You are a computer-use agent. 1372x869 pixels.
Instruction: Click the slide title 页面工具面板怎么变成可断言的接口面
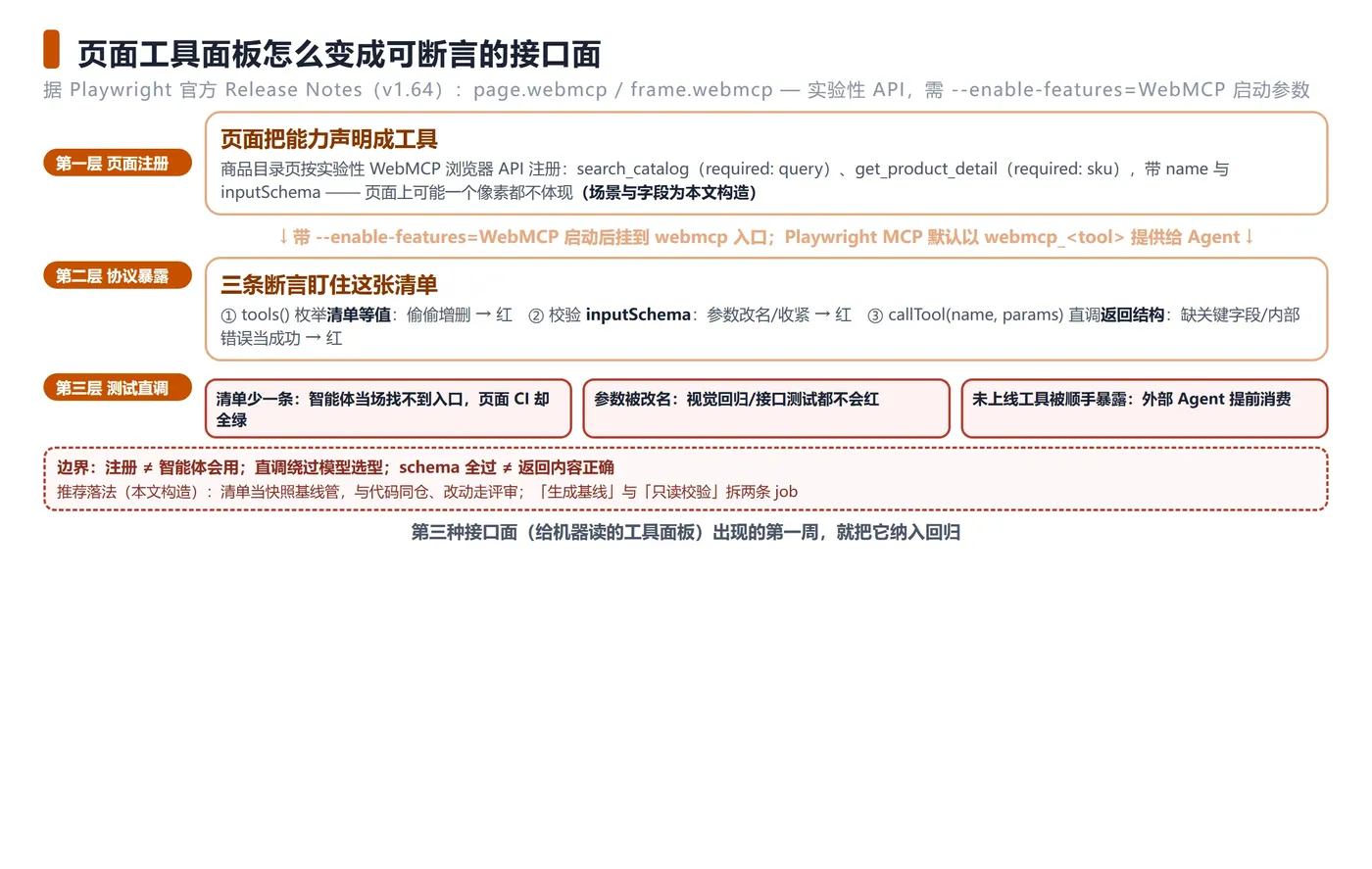coord(339,54)
